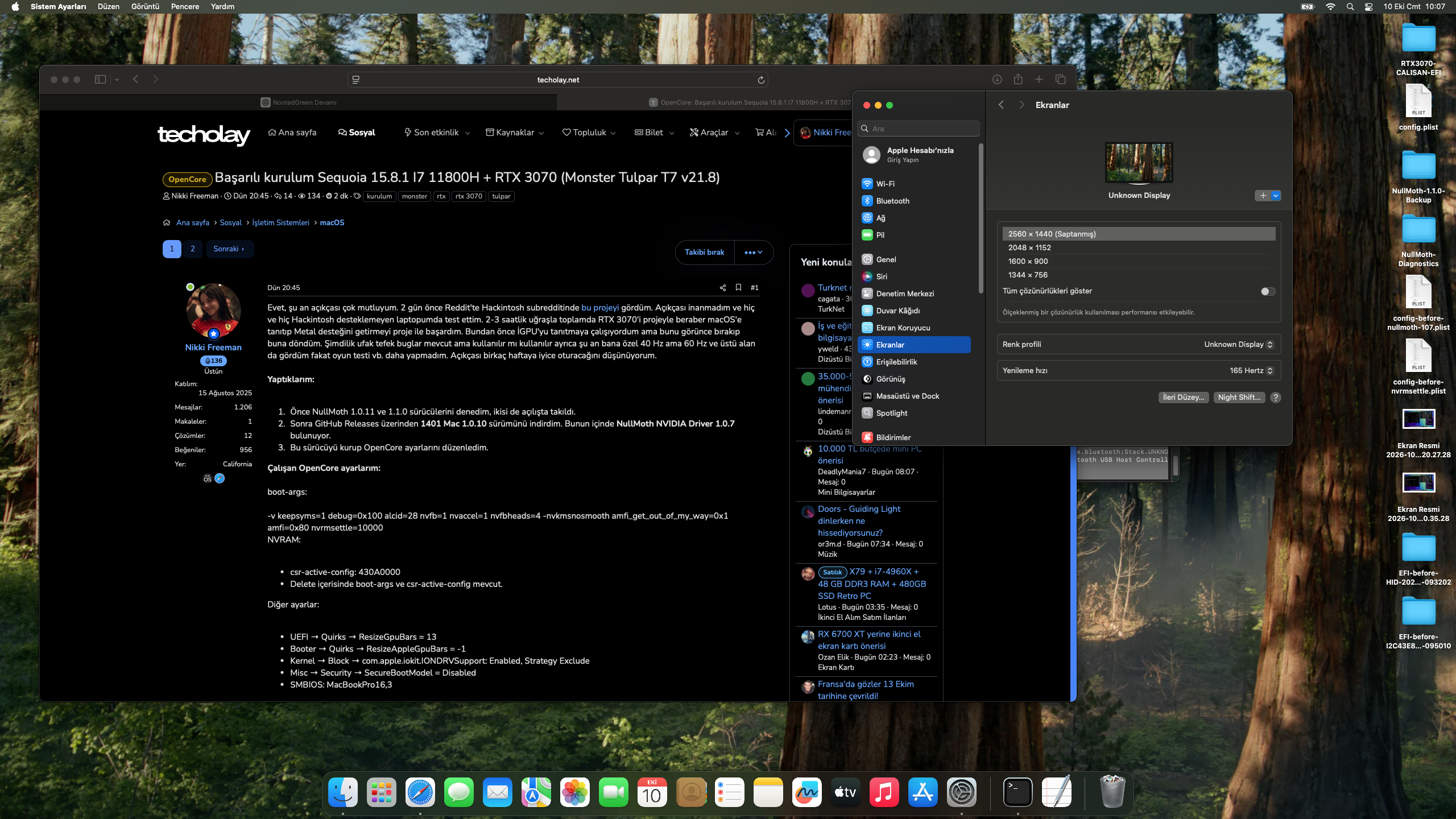Open the config.plist file on desktop
Viewport: 1456px width, 819px height.
[1418, 107]
